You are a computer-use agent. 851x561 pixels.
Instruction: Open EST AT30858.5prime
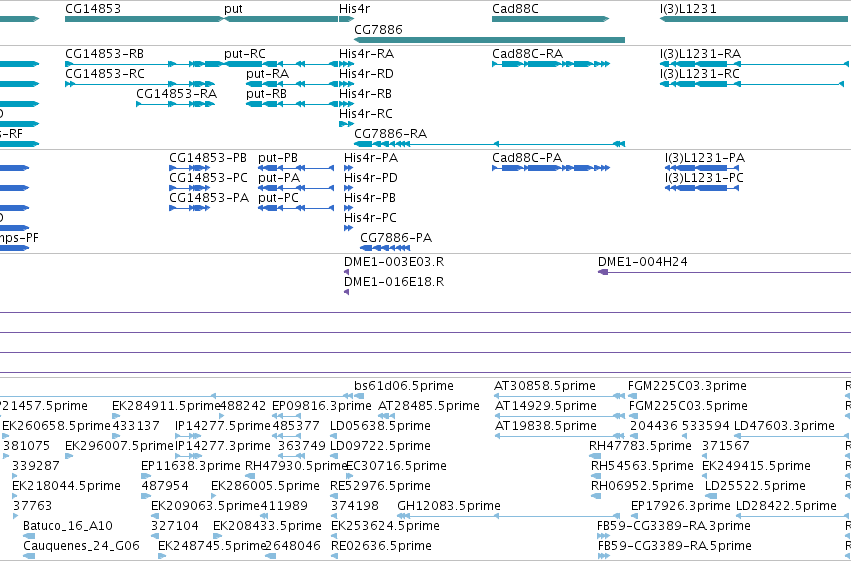click(545, 386)
